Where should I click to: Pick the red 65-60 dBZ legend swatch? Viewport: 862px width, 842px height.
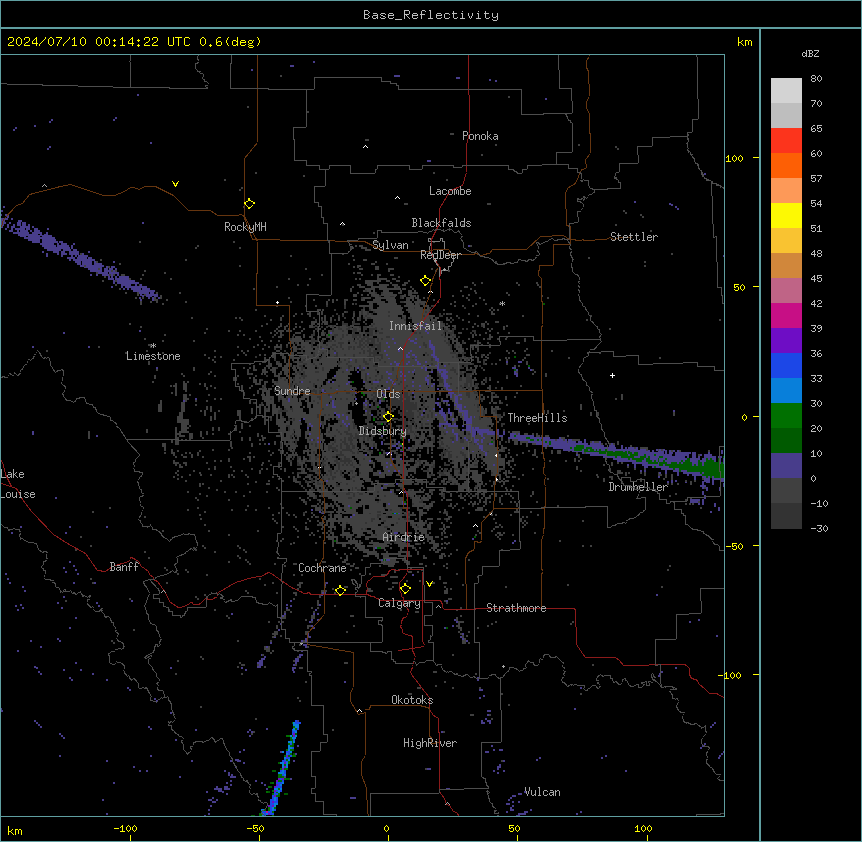tap(786, 141)
